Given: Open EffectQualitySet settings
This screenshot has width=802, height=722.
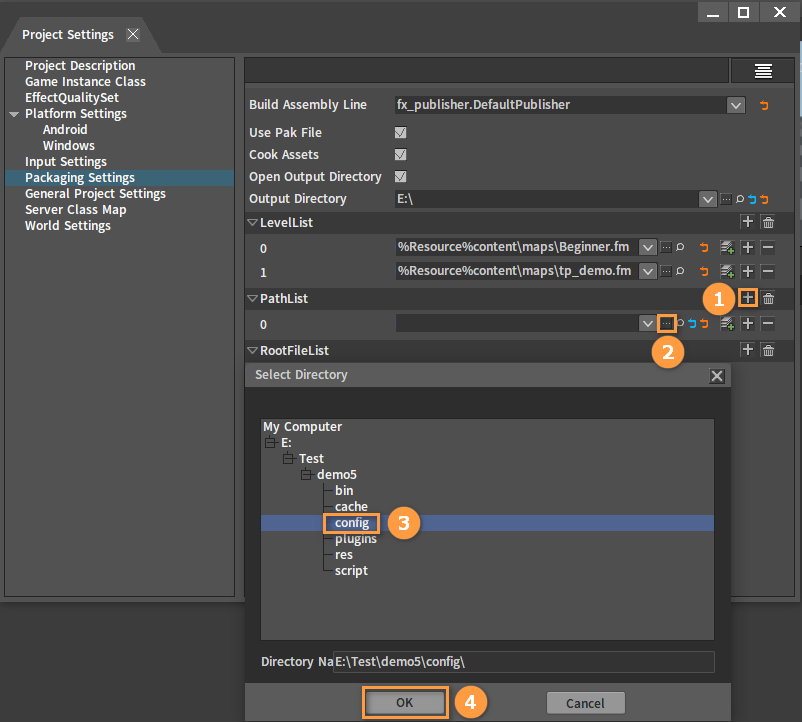Looking at the screenshot, I should (x=72, y=97).
